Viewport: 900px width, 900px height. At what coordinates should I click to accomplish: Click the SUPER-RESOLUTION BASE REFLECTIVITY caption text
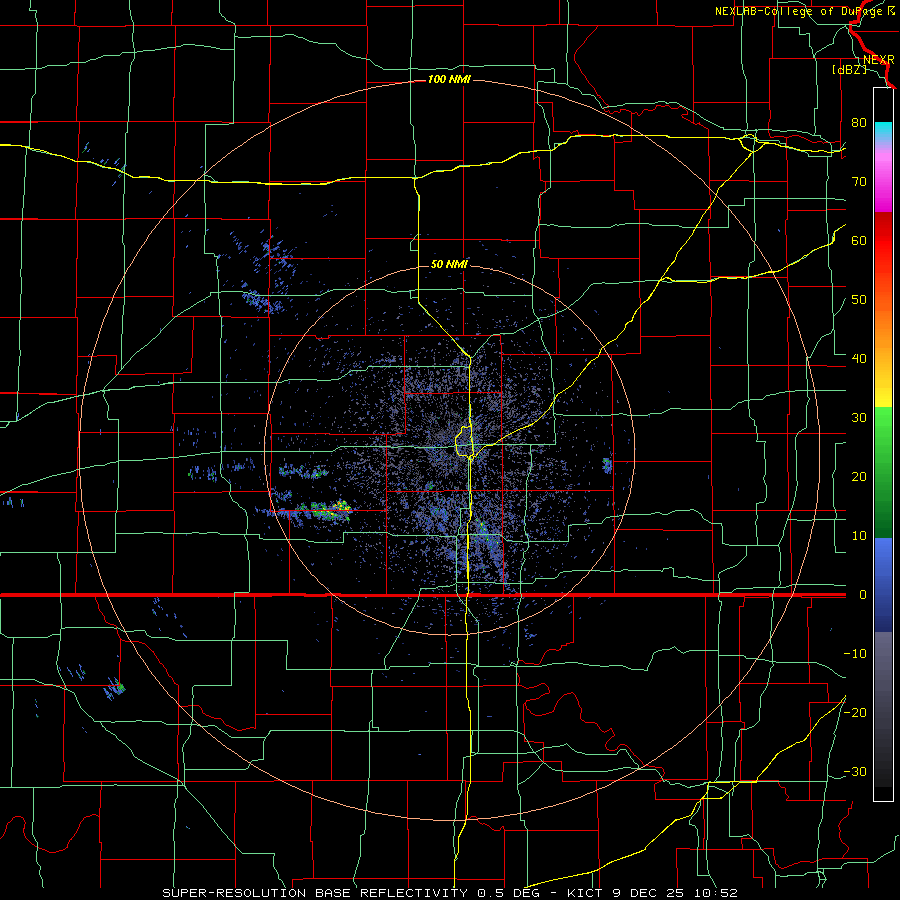(x=315, y=893)
